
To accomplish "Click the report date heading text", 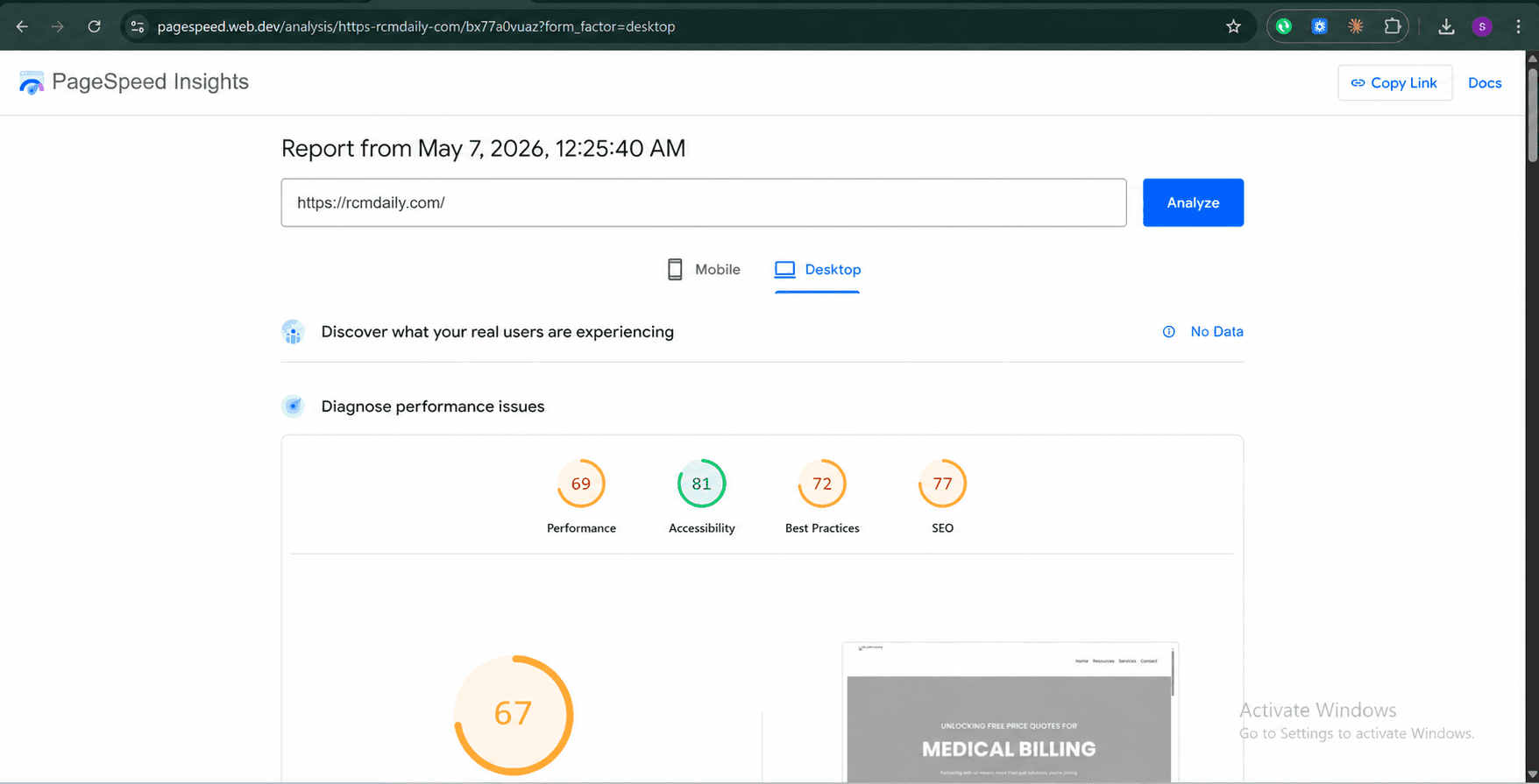I will (483, 148).
